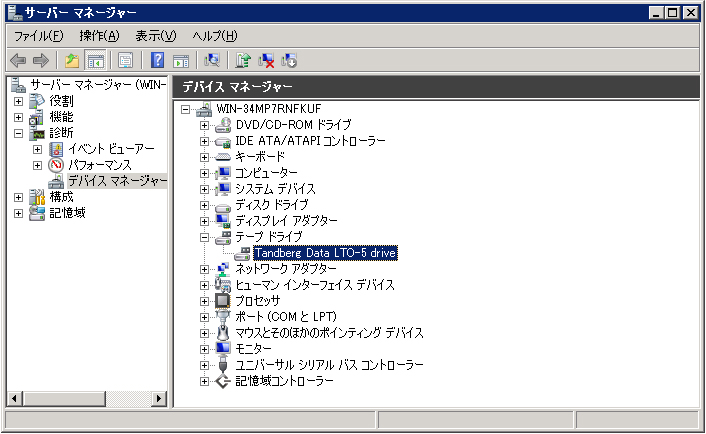706x434 pixels.
Task: Click the 診断 diagnostics icon
Action: [37, 133]
